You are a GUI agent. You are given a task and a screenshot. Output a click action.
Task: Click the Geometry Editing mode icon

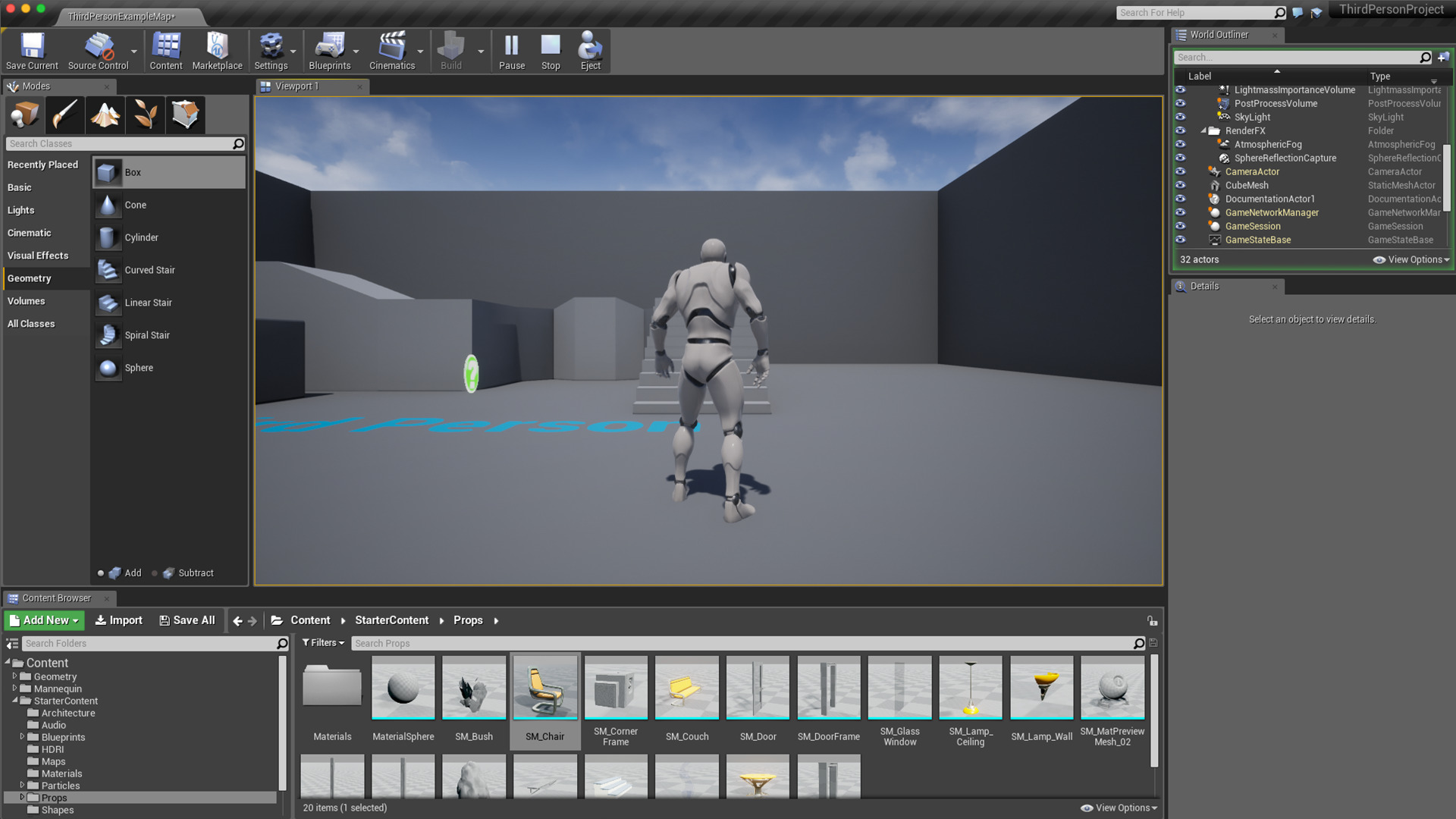185,115
